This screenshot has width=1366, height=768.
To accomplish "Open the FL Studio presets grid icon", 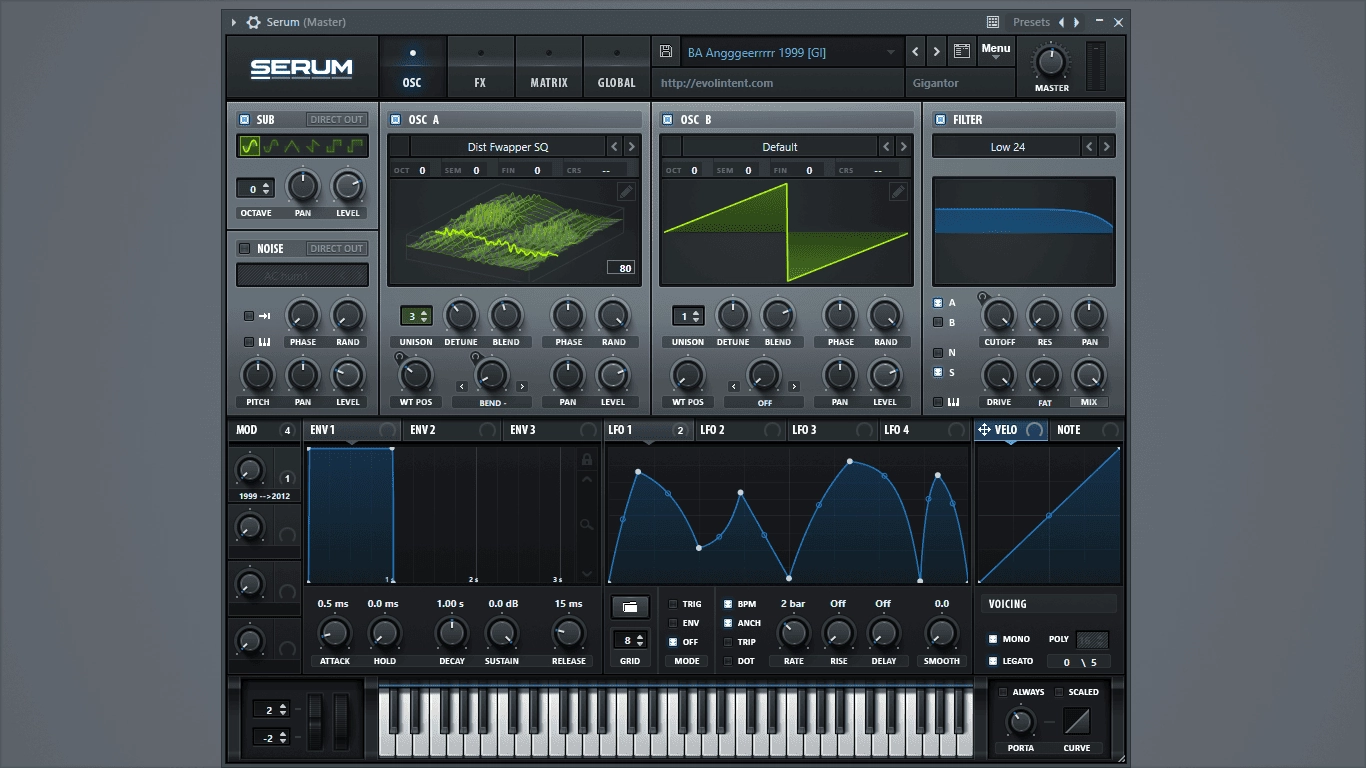I will (993, 22).
